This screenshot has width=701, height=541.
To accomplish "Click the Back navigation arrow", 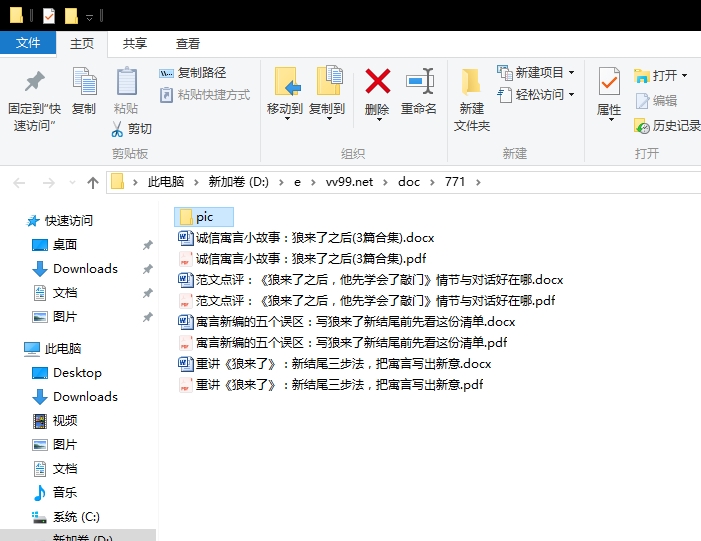I will (x=19, y=183).
